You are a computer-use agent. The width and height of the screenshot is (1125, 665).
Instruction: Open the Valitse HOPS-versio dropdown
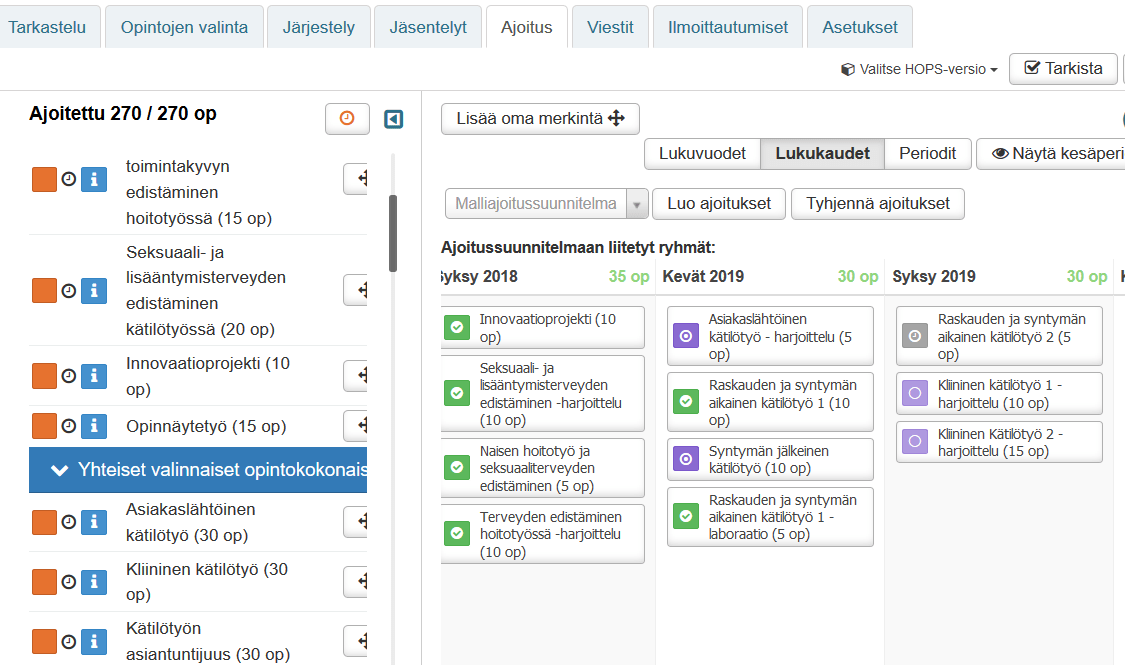point(919,69)
